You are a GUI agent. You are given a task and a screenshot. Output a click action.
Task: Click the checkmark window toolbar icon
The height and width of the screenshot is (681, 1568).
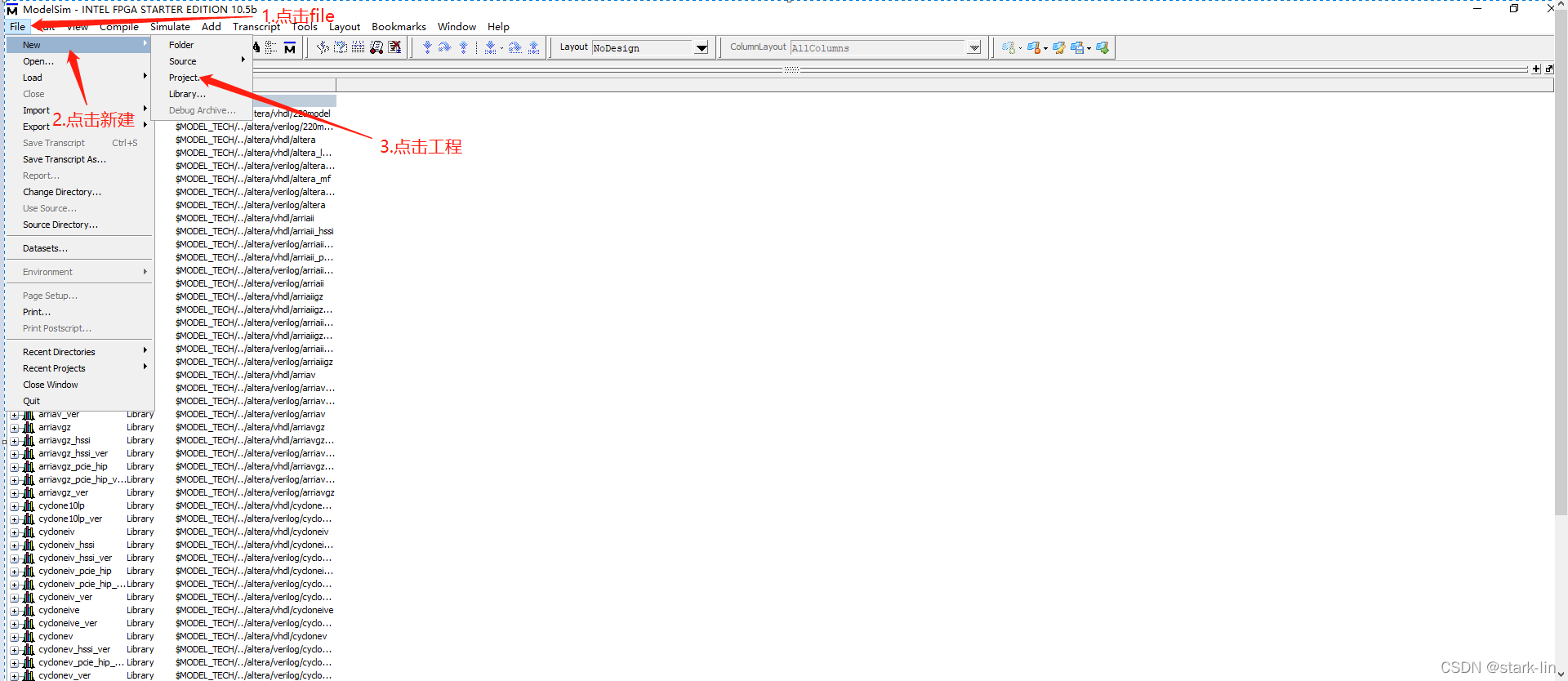click(x=1058, y=47)
